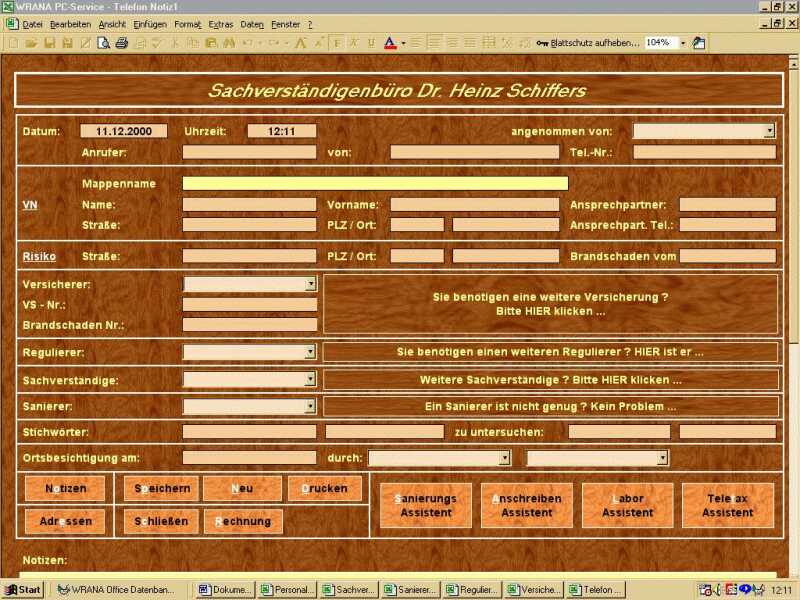
Task: Open the Anschreiben Assistent
Action: click(527, 506)
